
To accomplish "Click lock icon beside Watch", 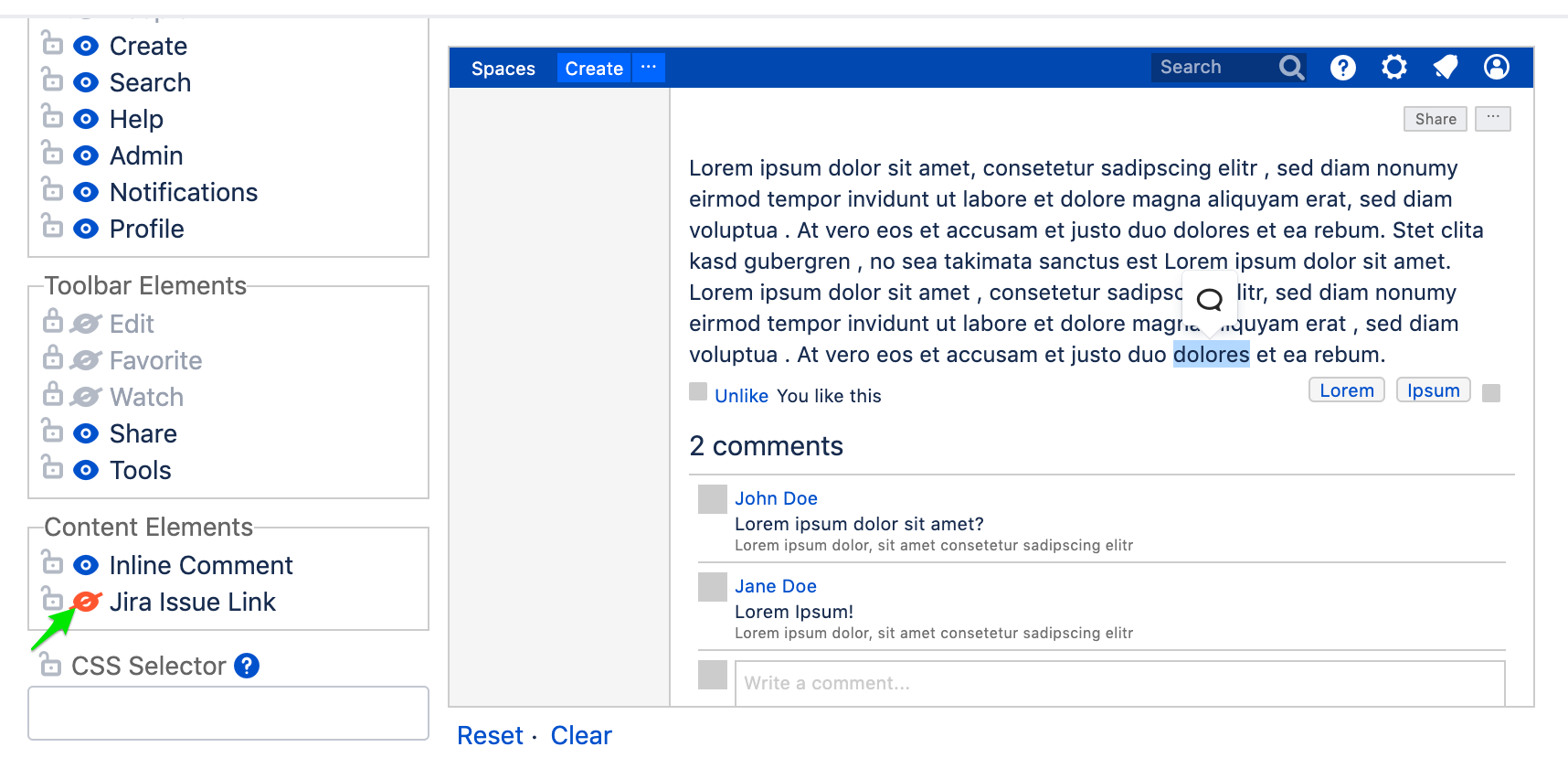I will point(53,394).
